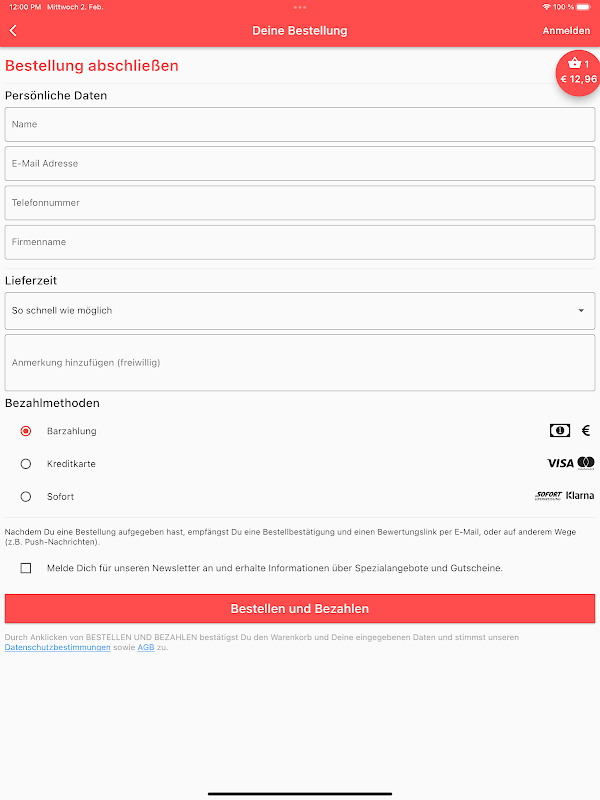Open the AGB link
Image resolution: width=600 pixels, height=800 pixels.
coord(146,648)
